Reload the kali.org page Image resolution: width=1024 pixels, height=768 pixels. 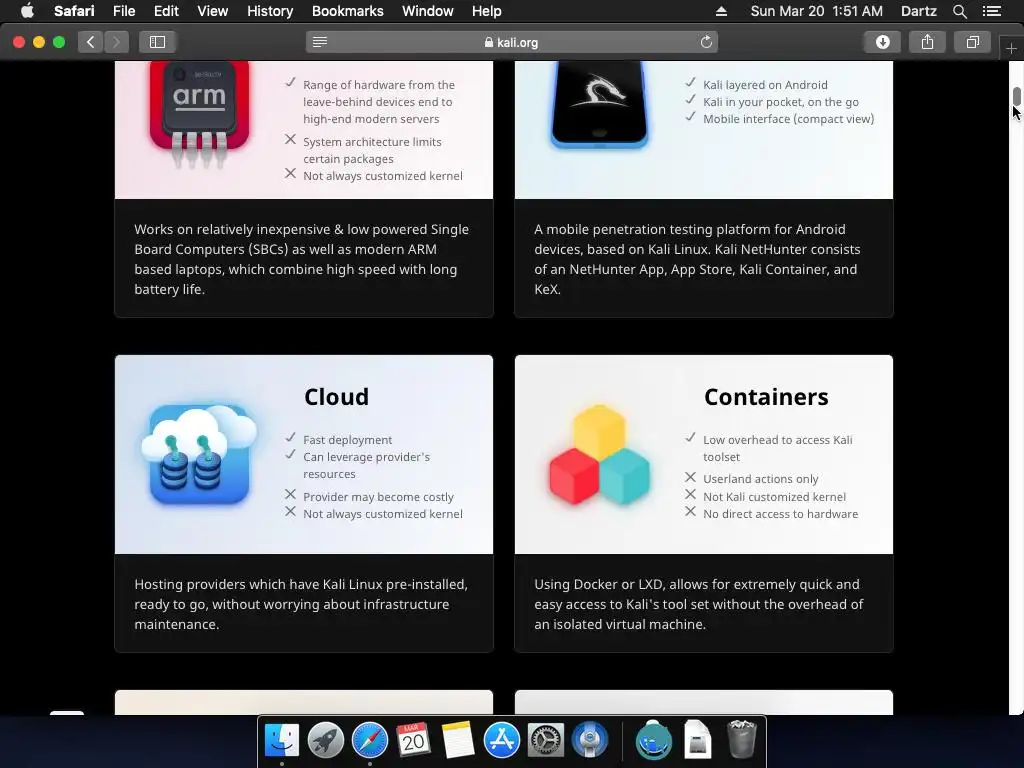tap(706, 42)
